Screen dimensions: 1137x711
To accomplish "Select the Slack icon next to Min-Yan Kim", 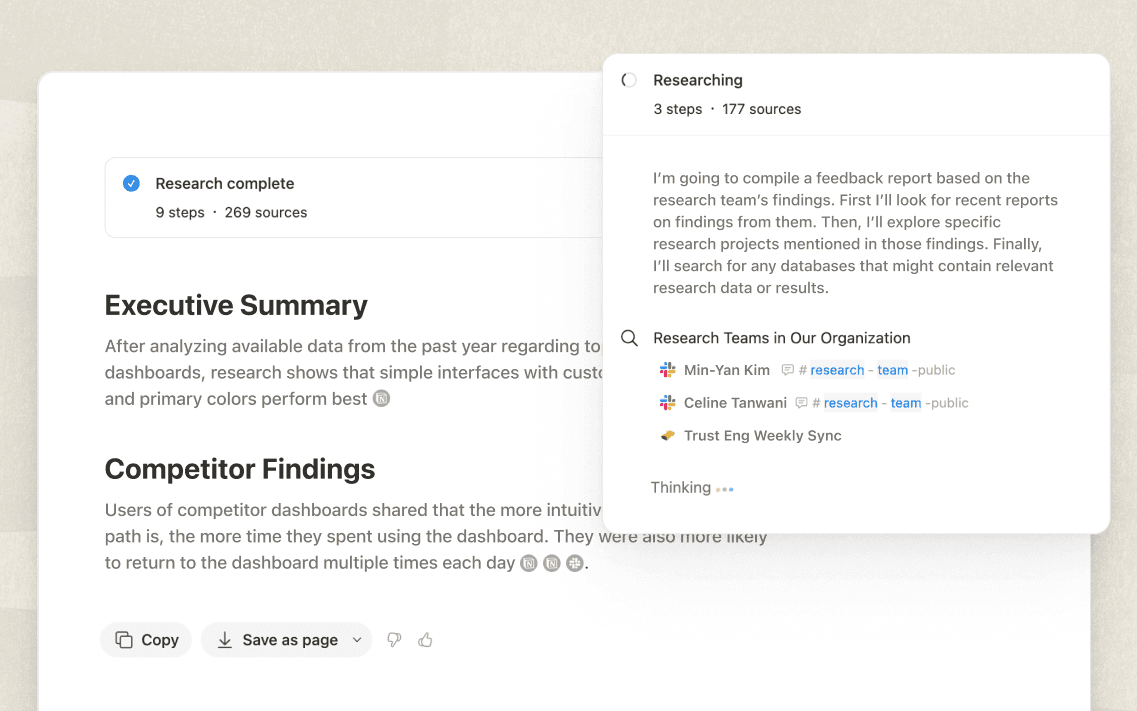I will coord(666,369).
